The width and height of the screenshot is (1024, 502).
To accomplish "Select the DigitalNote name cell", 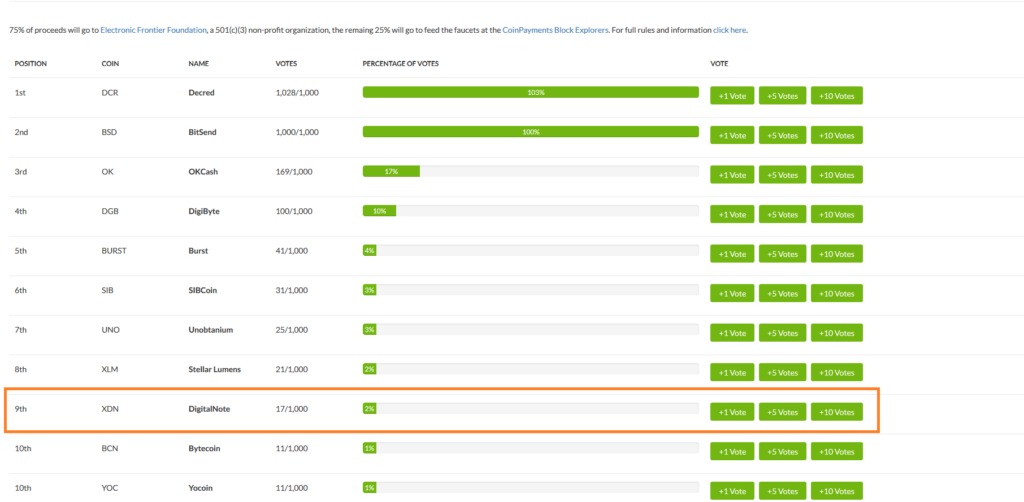I will [209, 409].
